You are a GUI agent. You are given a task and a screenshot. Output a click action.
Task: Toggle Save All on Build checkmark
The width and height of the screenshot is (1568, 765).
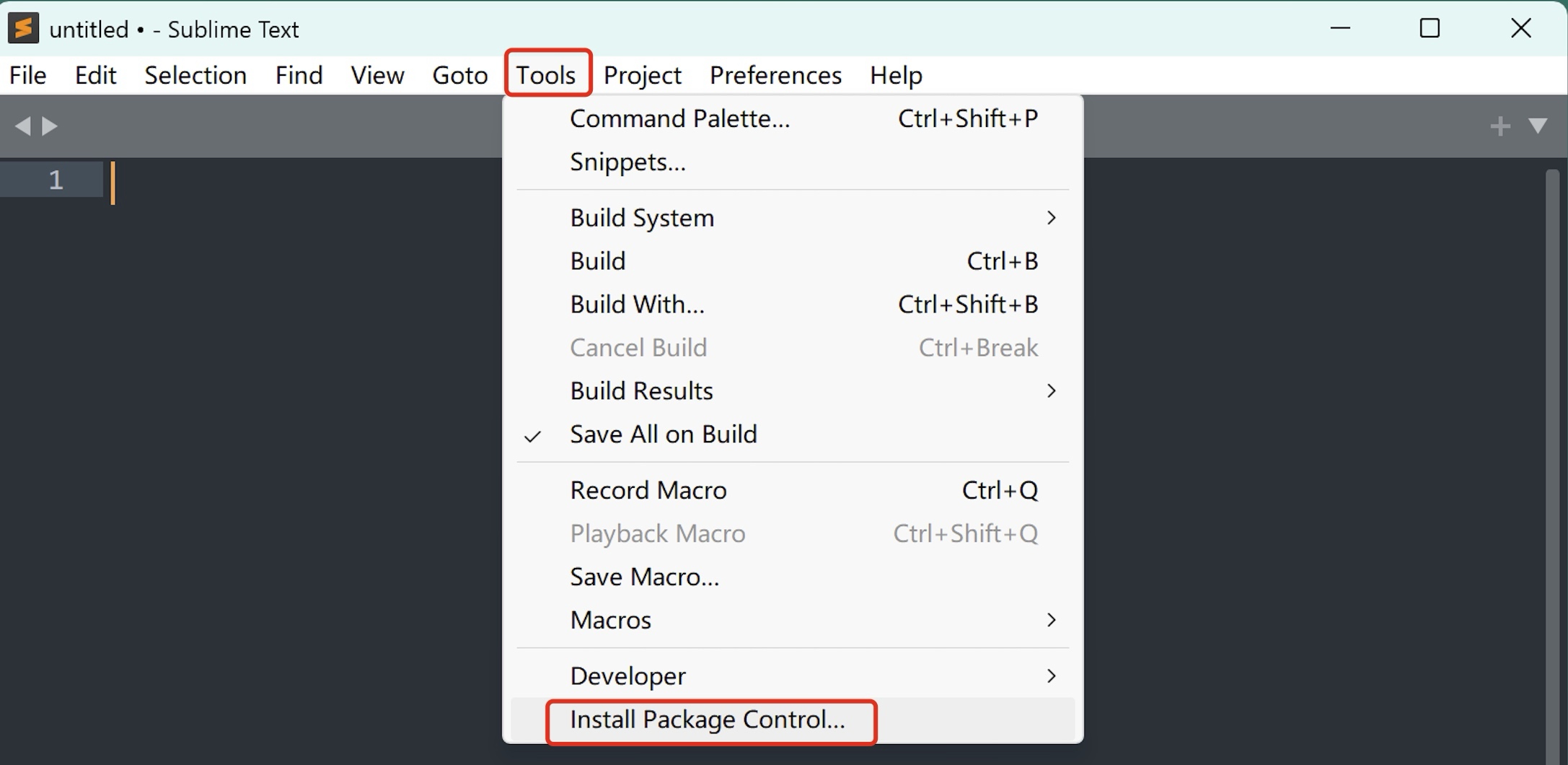[x=662, y=434]
